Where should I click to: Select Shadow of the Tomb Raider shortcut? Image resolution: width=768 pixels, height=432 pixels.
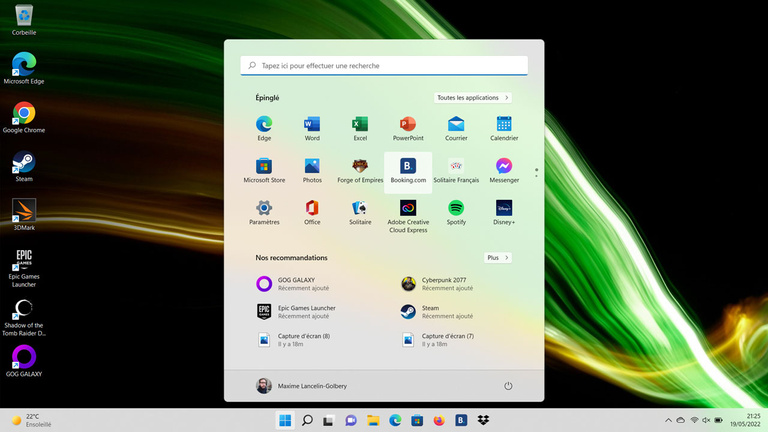coord(24,318)
